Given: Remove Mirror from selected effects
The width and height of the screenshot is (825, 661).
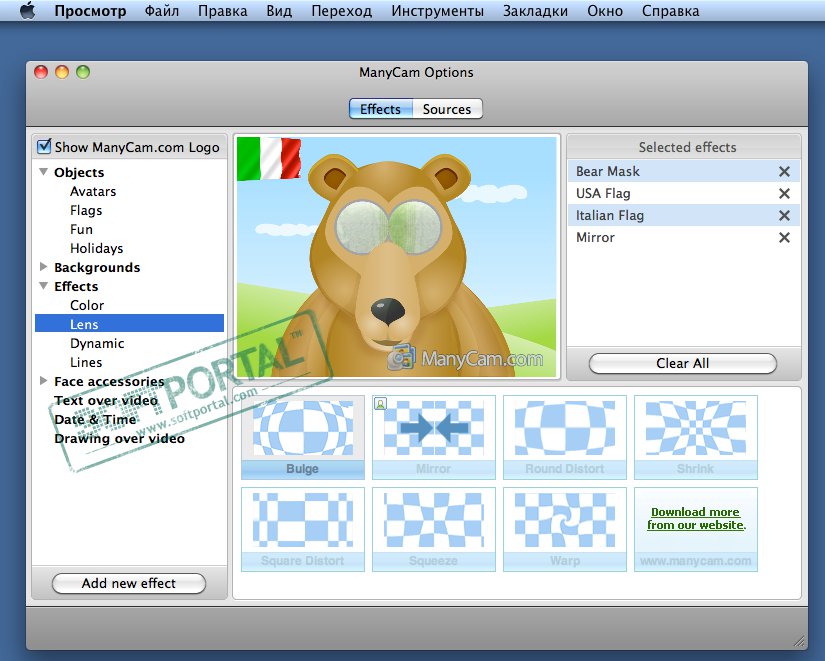Looking at the screenshot, I should [784, 237].
